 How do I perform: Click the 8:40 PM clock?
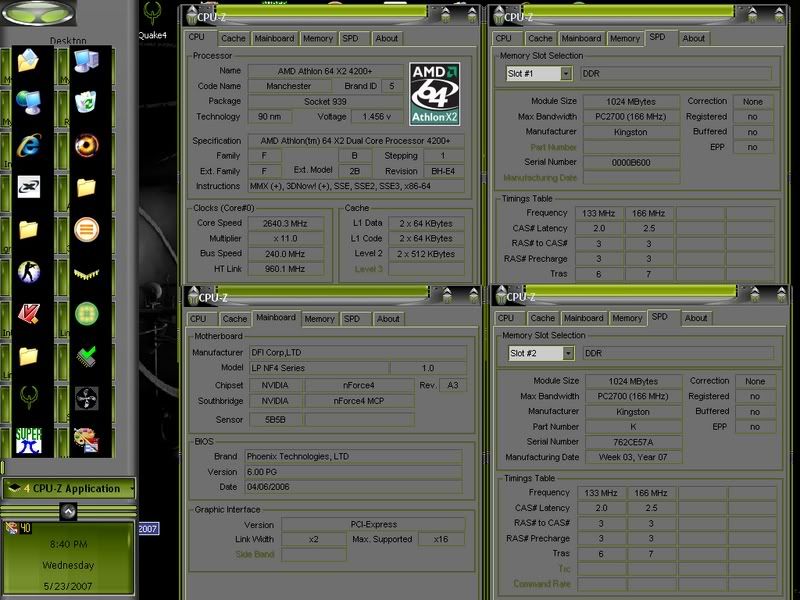(x=68, y=544)
